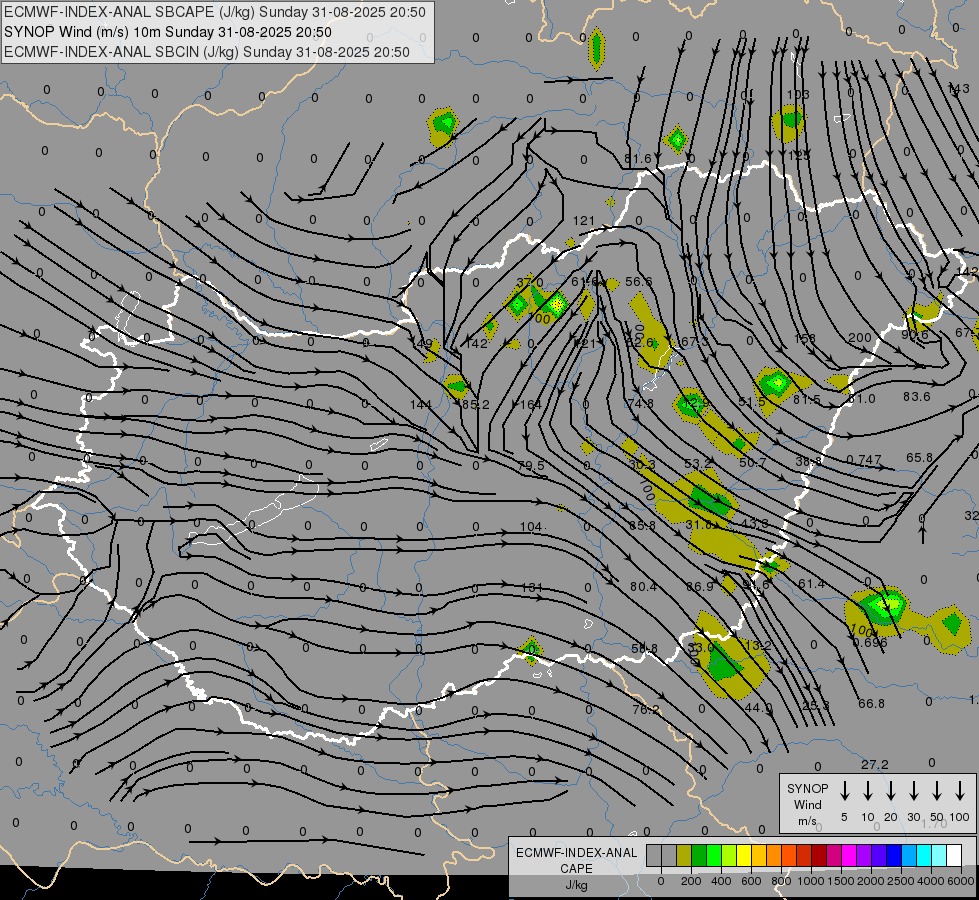Click the map value 79.5
Screen dimensions: 979x900
coord(531,466)
